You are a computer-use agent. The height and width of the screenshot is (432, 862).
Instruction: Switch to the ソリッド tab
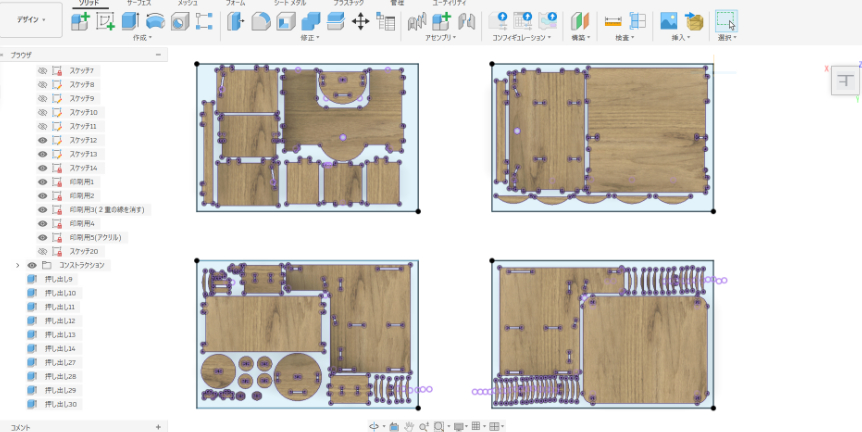[x=90, y=3]
